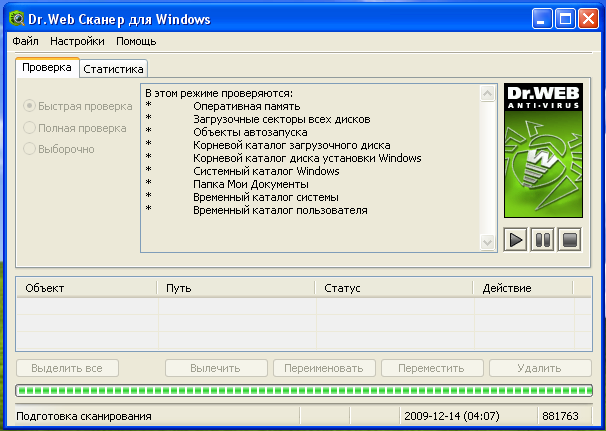The height and width of the screenshot is (431, 606).
Task: Click Корневой каталог загрузочного диска line
Action: pos(292,145)
